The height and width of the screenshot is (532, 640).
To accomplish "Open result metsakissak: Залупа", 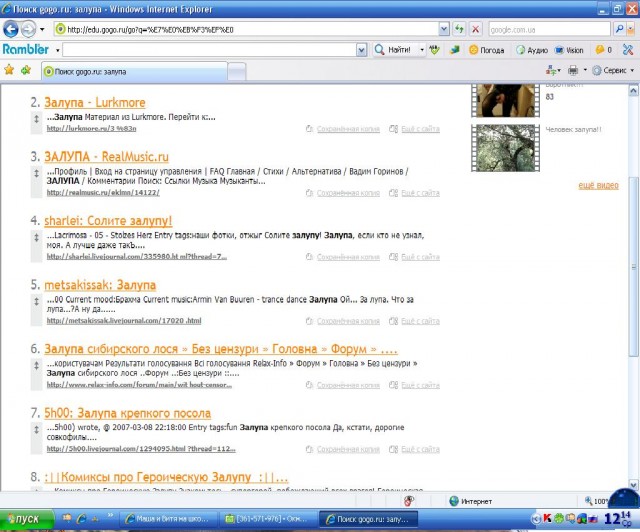I will (x=100, y=285).
